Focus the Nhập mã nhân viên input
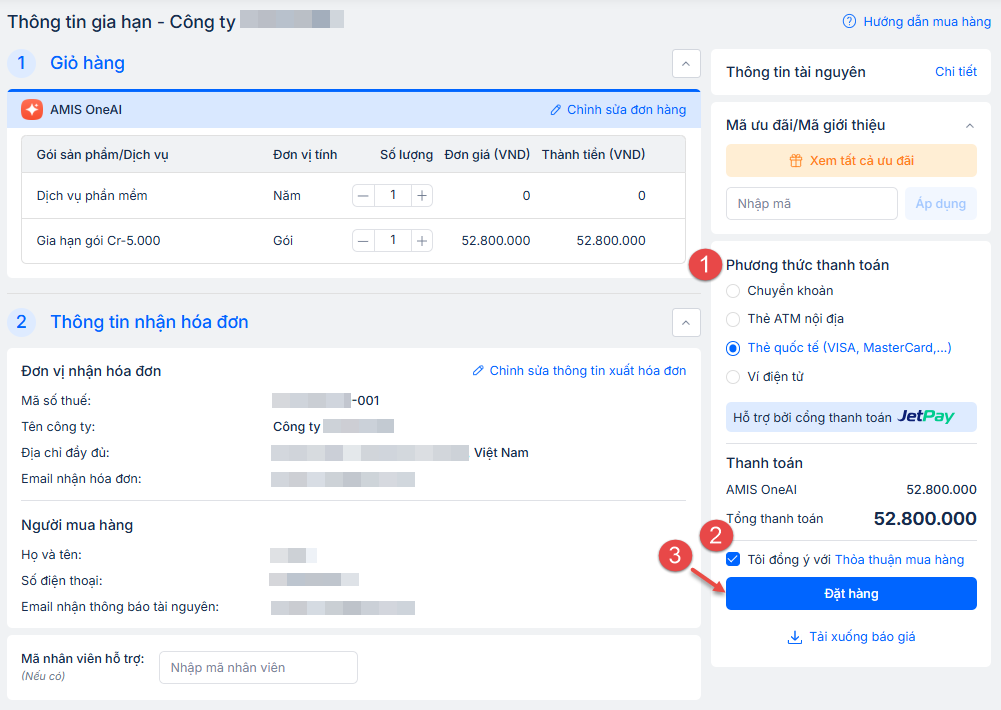The height and width of the screenshot is (710, 1001). (x=258, y=668)
